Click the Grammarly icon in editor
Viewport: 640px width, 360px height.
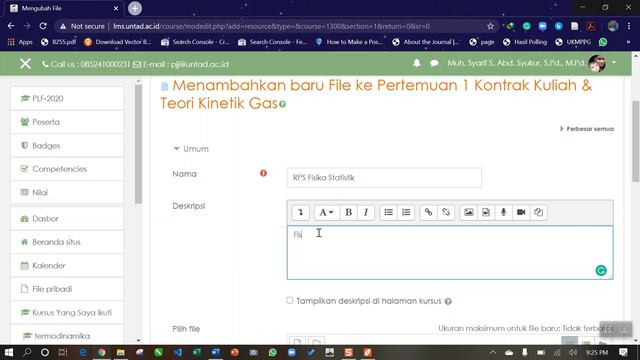(x=601, y=270)
